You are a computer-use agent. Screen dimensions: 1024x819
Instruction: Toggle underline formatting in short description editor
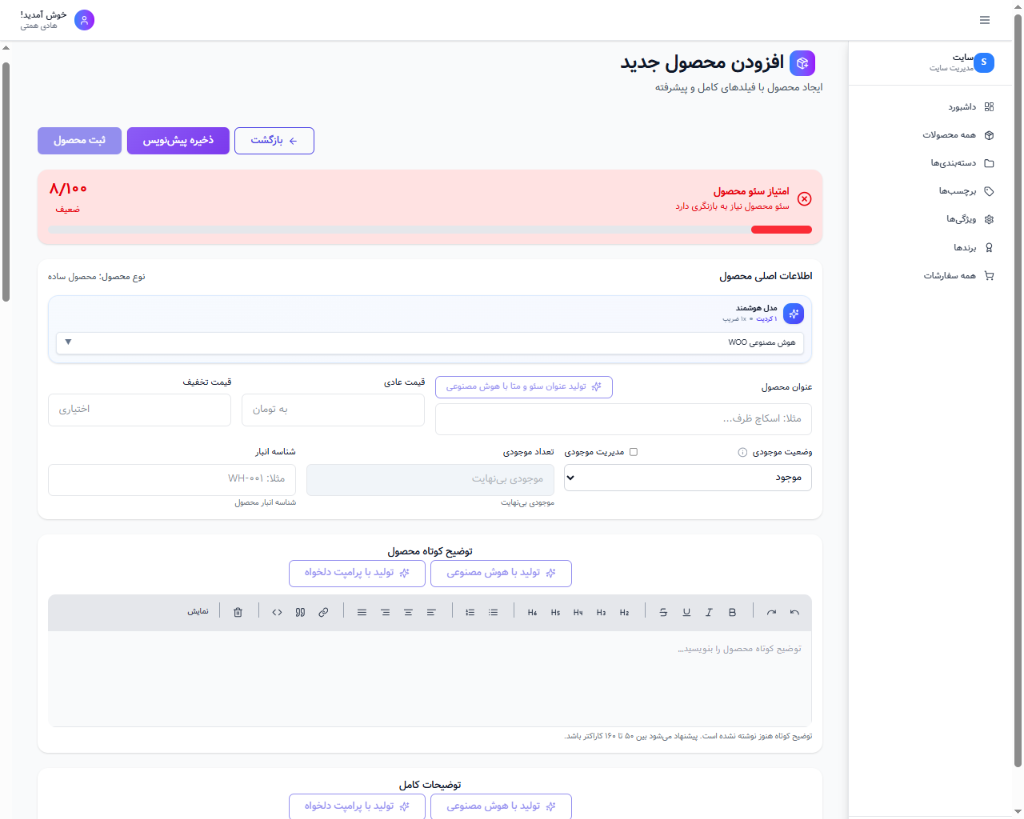686,612
